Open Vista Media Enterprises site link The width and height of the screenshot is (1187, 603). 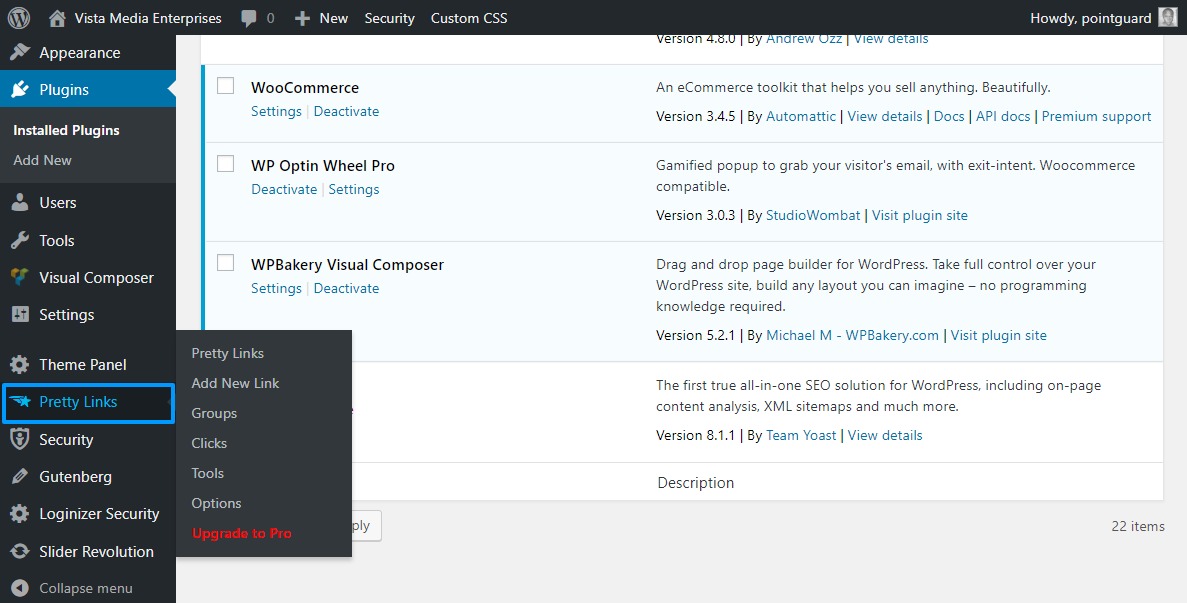point(148,18)
